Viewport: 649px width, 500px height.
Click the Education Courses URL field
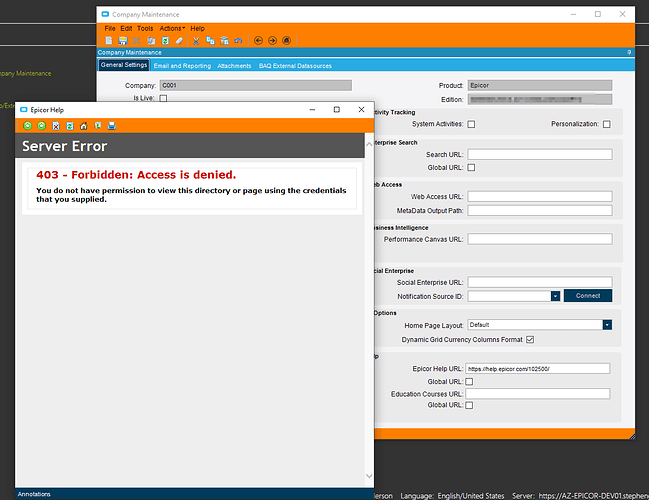click(x=538, y=394)
